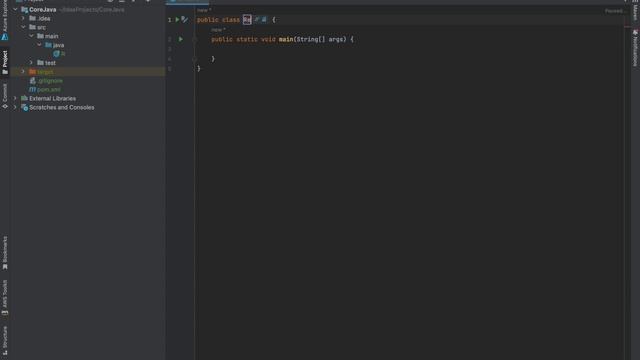Viewport: 640px width, 360px height.
Task: Select the java source root folder icon
Action: (48, 45)
